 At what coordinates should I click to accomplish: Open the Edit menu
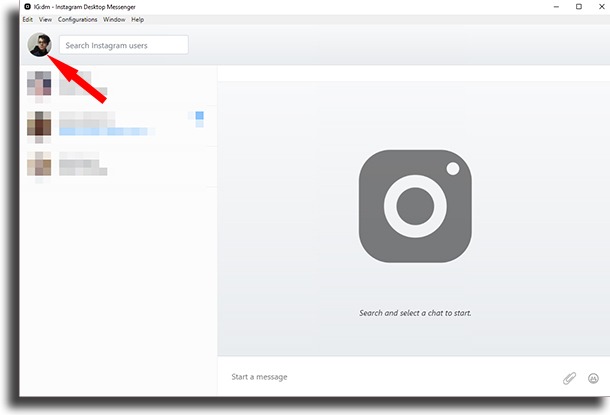[x=28, y=19]
